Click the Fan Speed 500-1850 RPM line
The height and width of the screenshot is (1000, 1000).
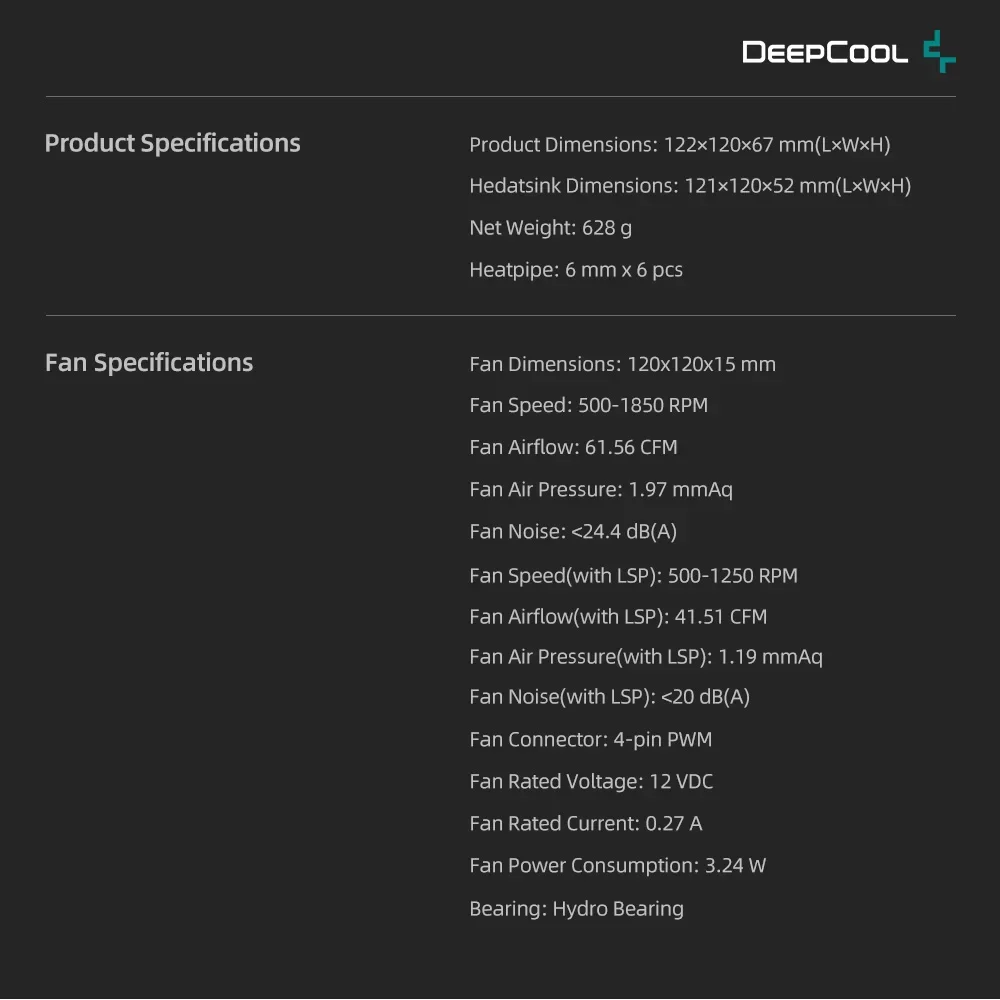pyautogui.click(x=588, y=405)
